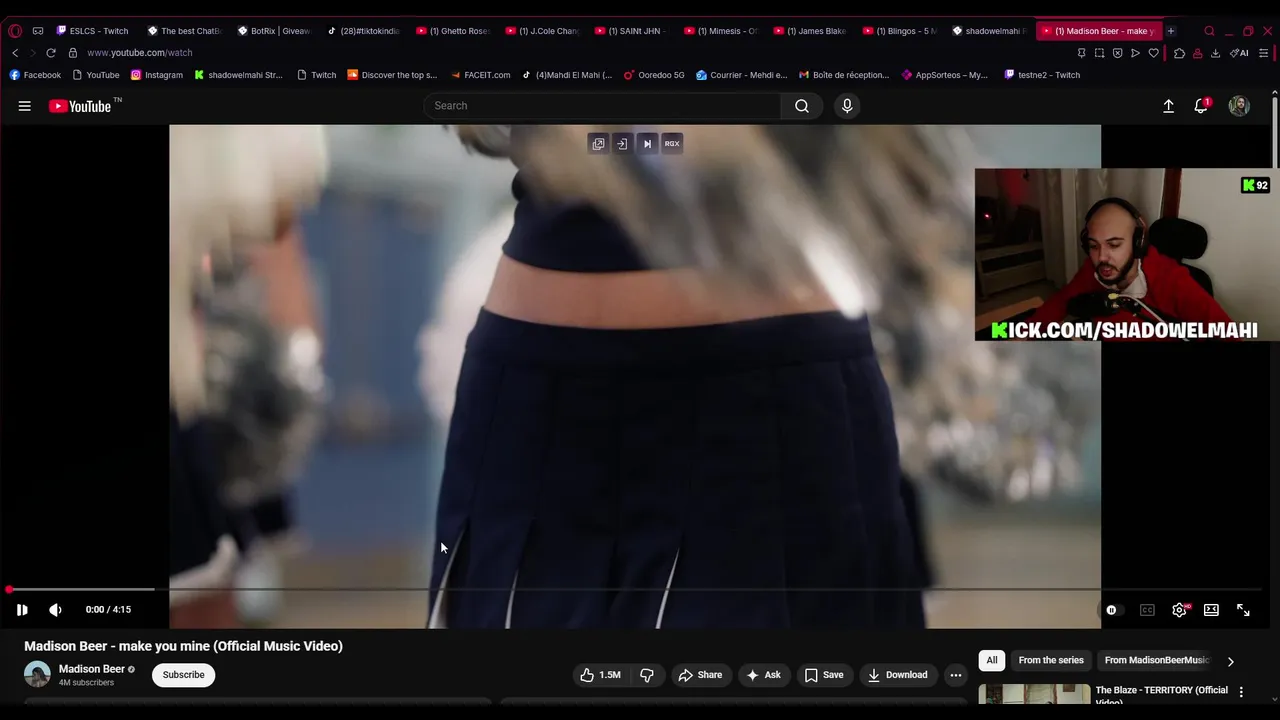Switch to The best ChatBot tab
This screenshot has height=720, width=1280.
(x=183, y=31)
